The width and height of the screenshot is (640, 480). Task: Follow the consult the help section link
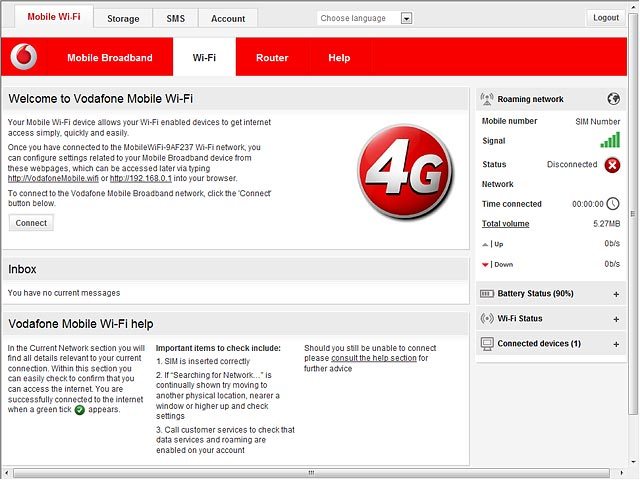pos(373,358)
